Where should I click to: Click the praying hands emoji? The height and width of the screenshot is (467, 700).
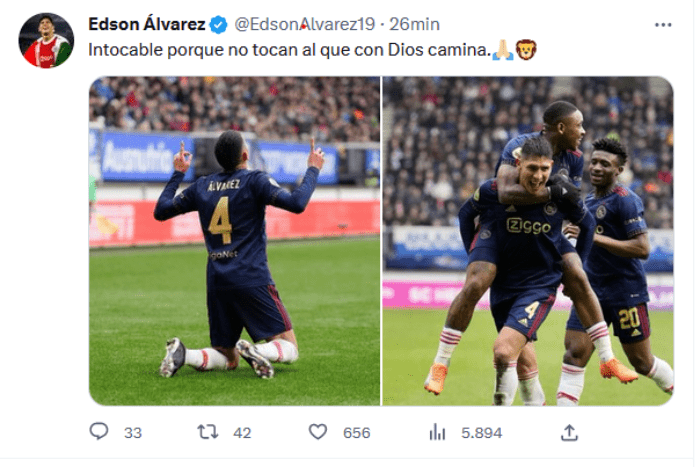(x=503, y=50)
